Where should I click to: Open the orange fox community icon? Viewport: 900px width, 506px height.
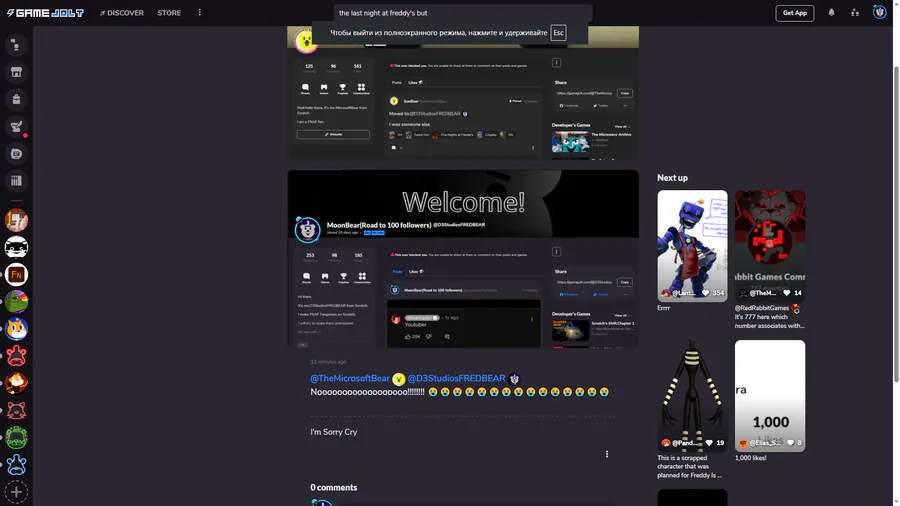pyautogui.click(x=16, y=329)
